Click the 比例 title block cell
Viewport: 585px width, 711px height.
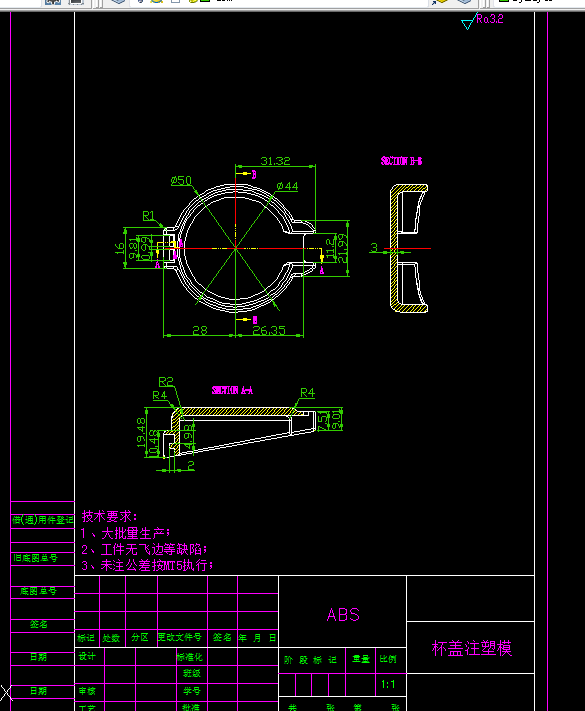point(388,659)
